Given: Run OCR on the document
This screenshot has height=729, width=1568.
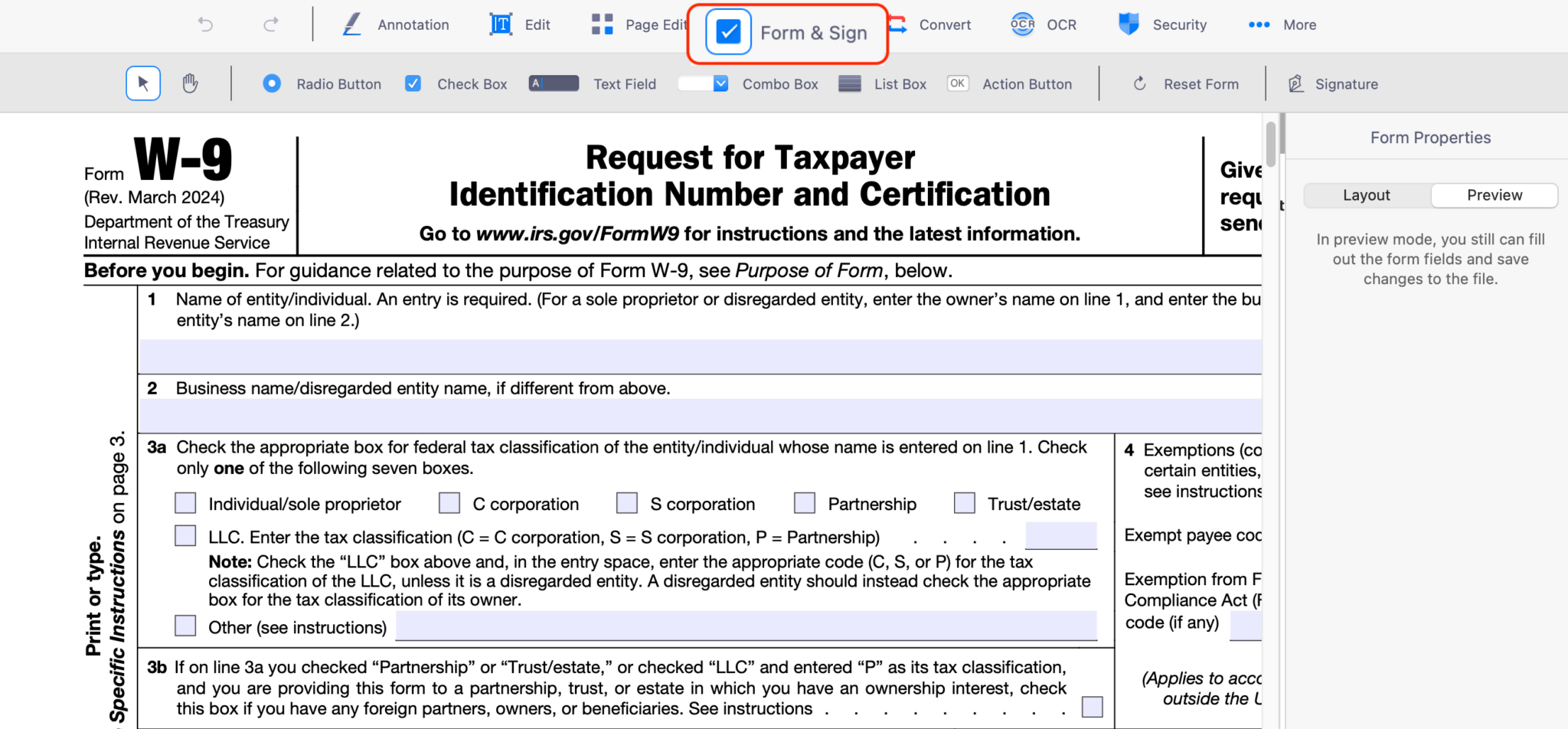Looking at the screenshot, I should pyautogui.click(x=1044, y=25).
